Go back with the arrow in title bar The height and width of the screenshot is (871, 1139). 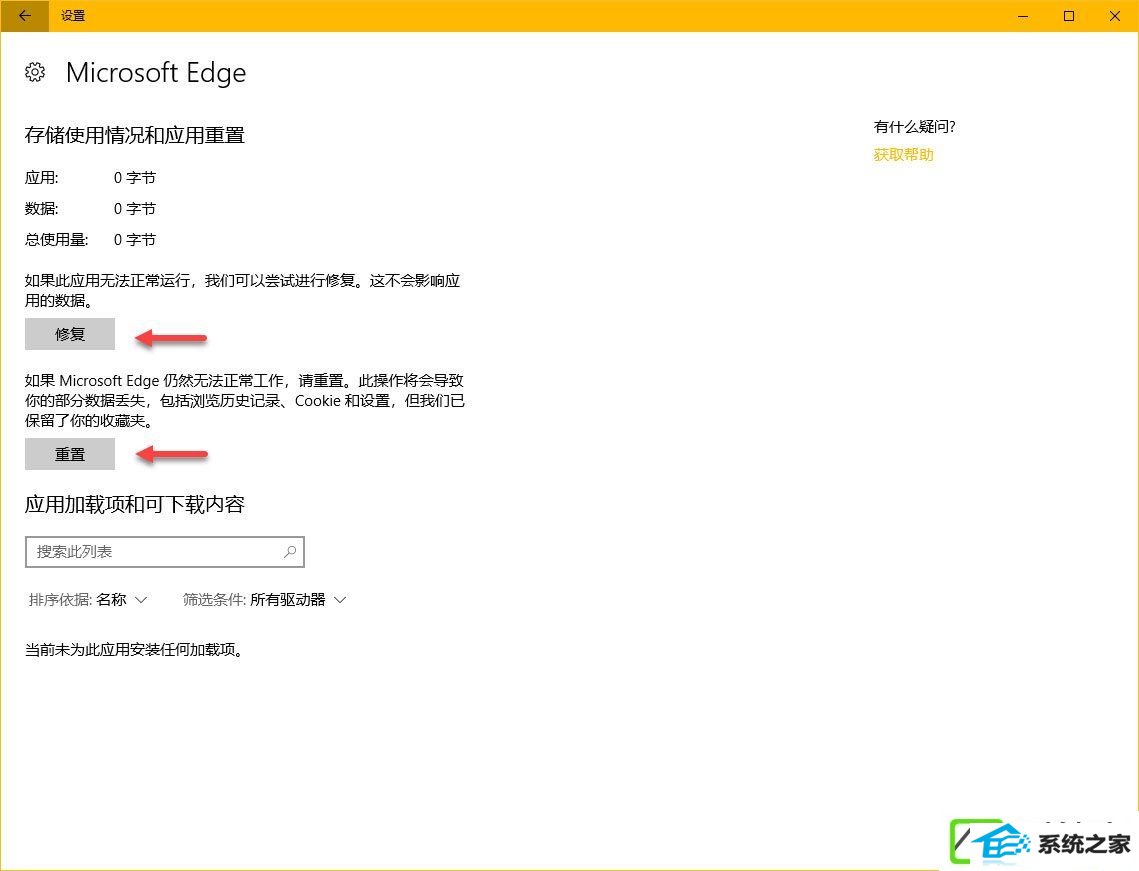25,16
